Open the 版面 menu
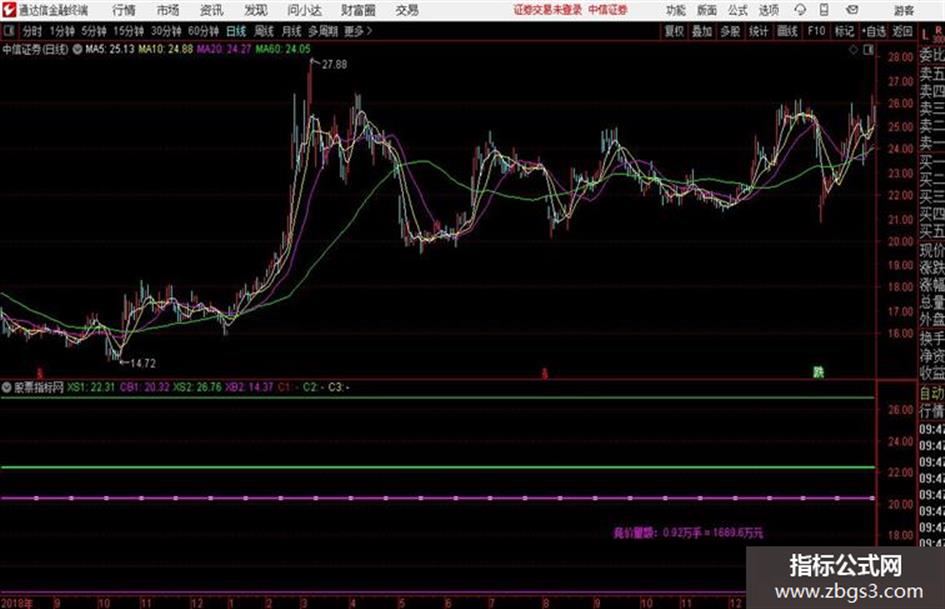 [707, 10]
